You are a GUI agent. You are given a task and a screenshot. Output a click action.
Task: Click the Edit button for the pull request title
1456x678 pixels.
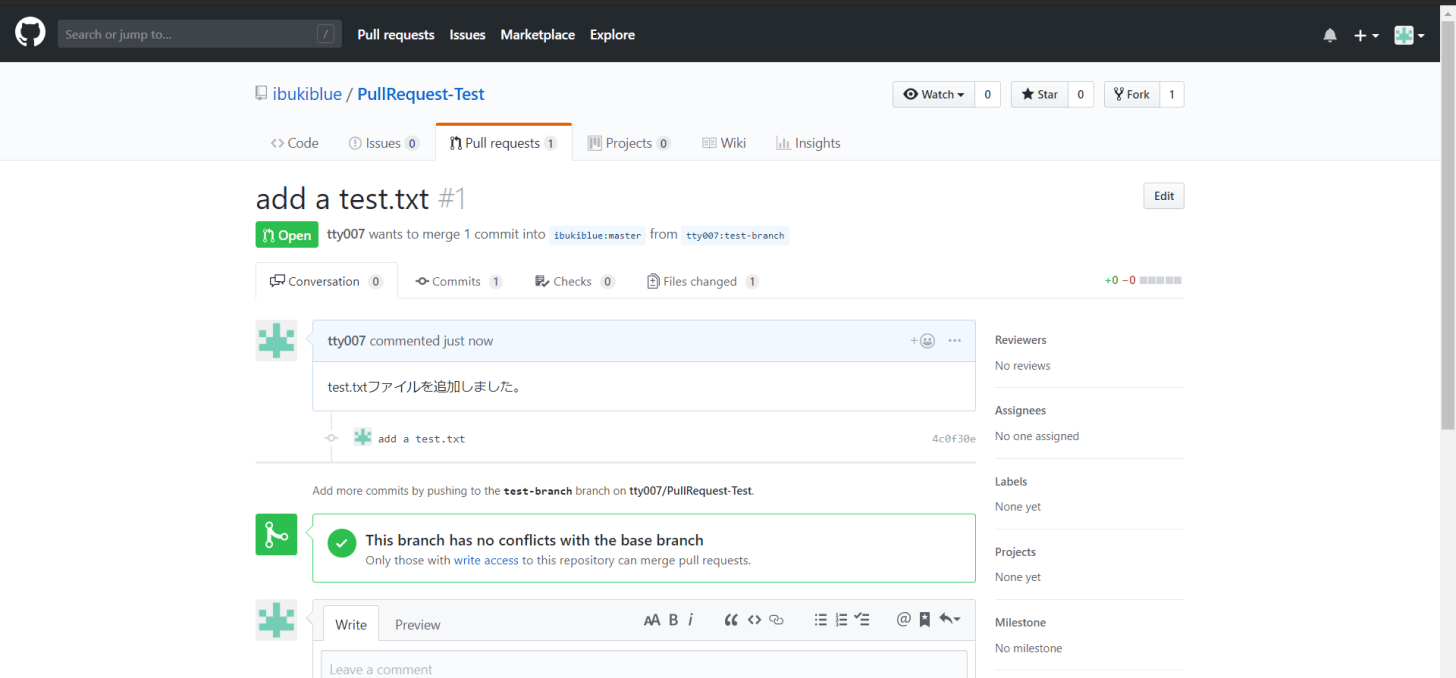pos(1163,195)
